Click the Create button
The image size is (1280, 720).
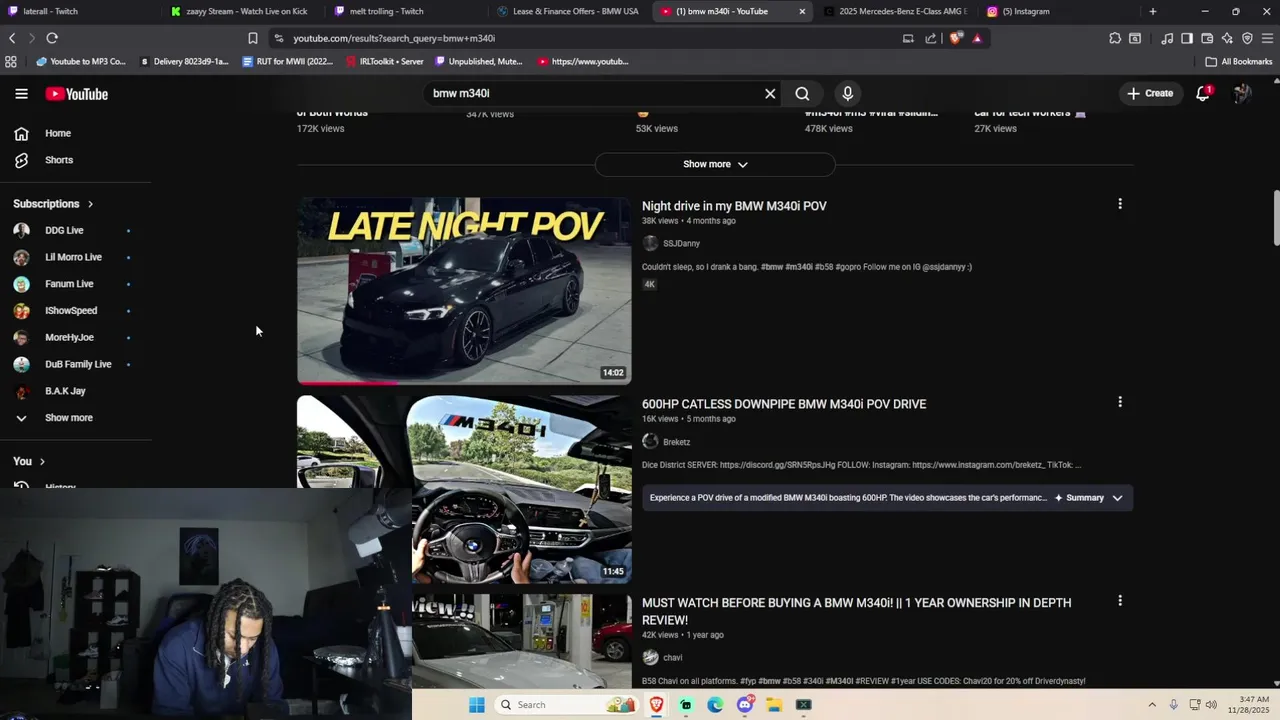[1149, 93]
